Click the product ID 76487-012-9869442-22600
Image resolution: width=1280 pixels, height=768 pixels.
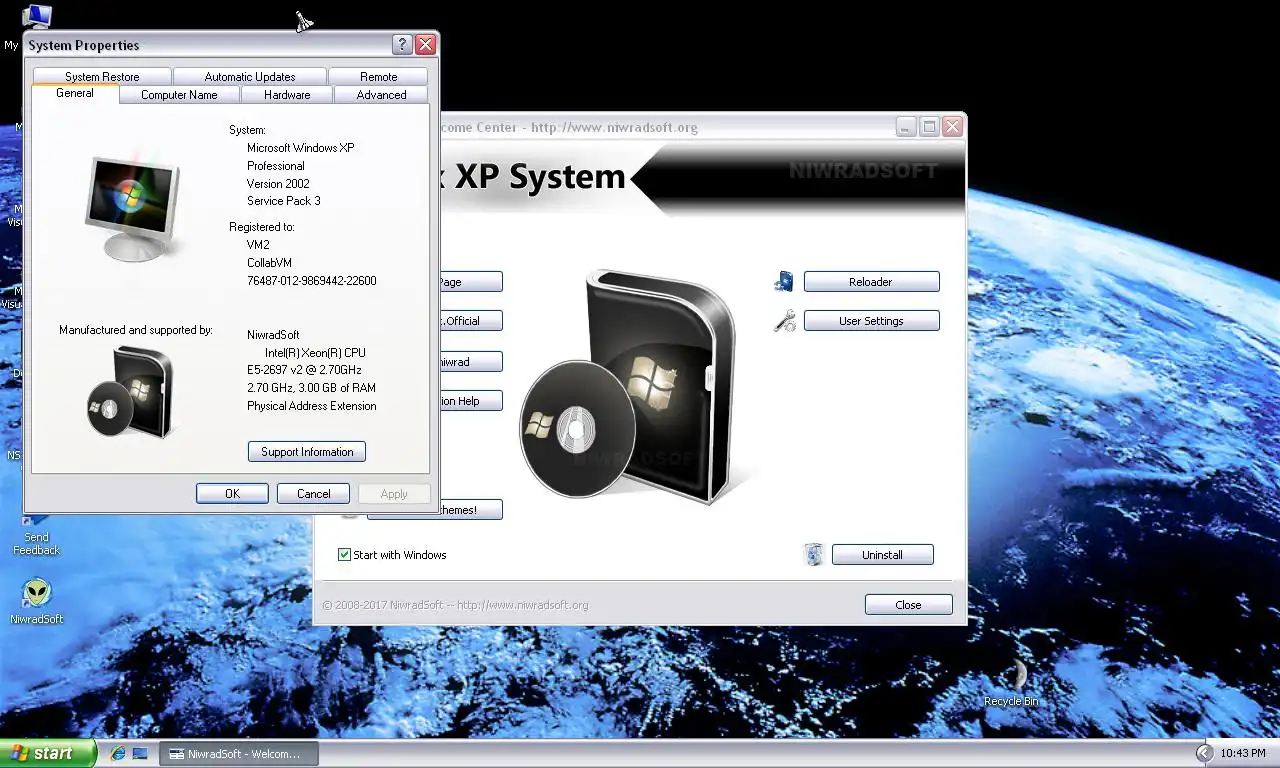(312, 281)
